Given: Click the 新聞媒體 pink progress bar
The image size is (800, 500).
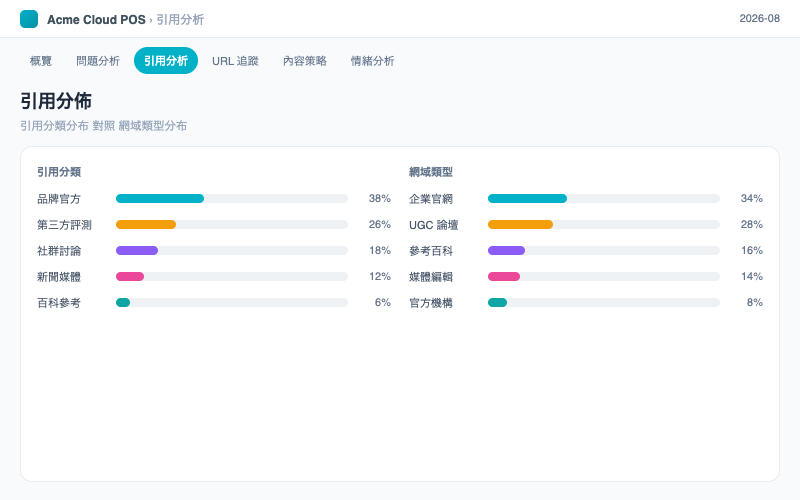Looking at the screenshot, I should [232, 277].
